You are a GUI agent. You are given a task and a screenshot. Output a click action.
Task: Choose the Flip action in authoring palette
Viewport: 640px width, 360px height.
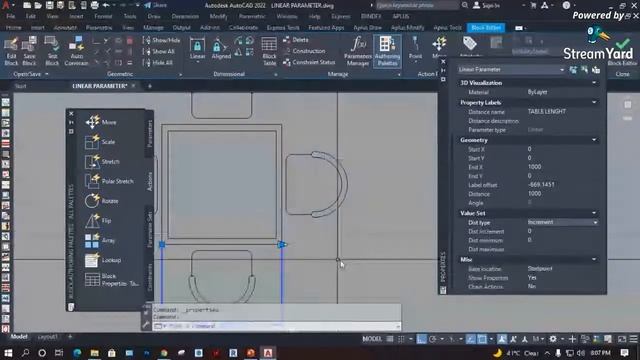click(x=98, y=220)
